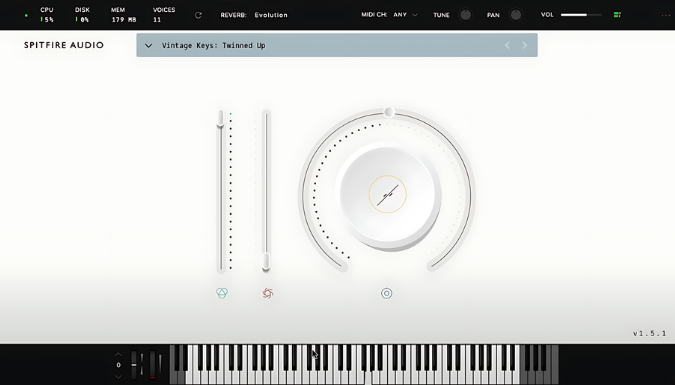
Task: Click the DISK 0% readout
Action: tap(82, 15)
